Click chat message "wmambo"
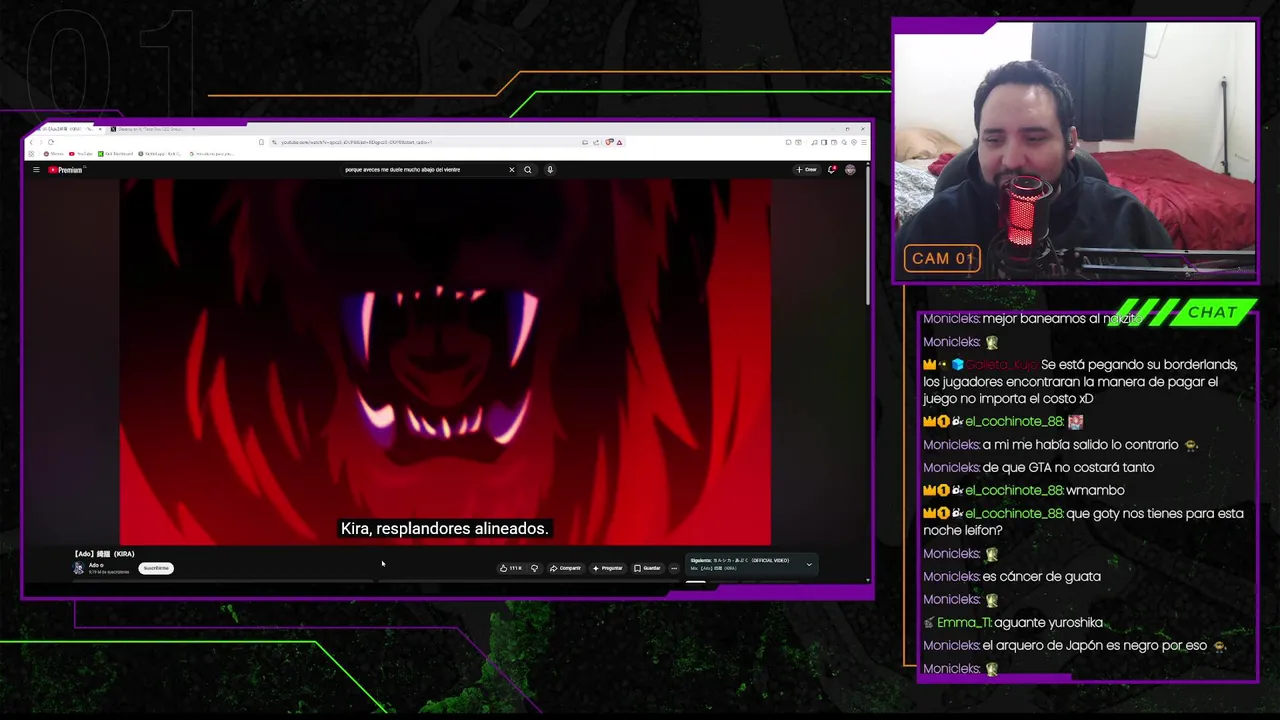This screenshot has height=720, width=1280. [1095, 490]
